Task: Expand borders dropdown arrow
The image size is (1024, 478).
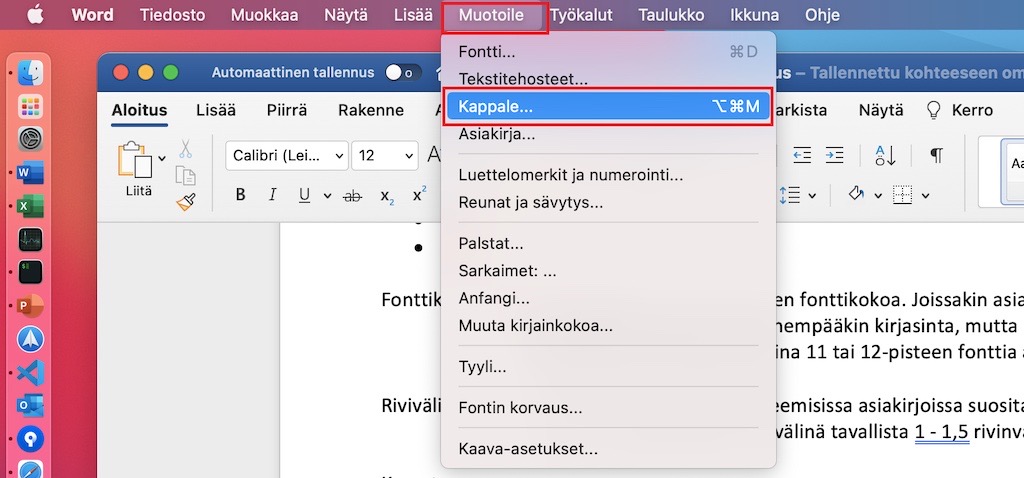Action: pyautogui.click(x=925, y=195)
